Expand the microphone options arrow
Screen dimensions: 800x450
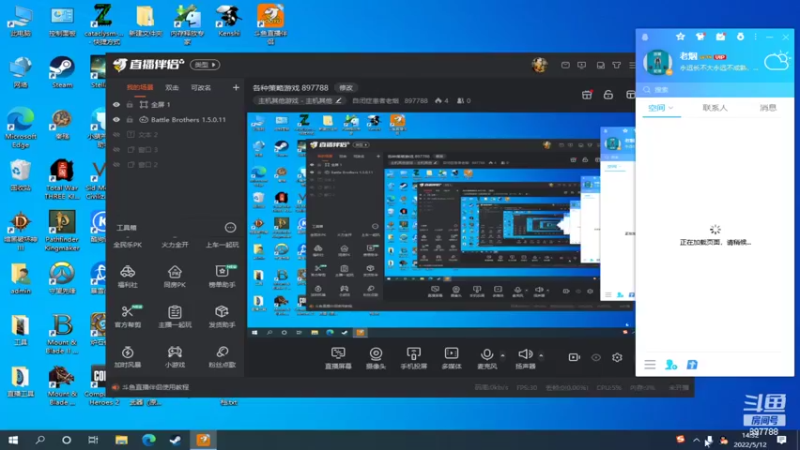coord(503,356)
